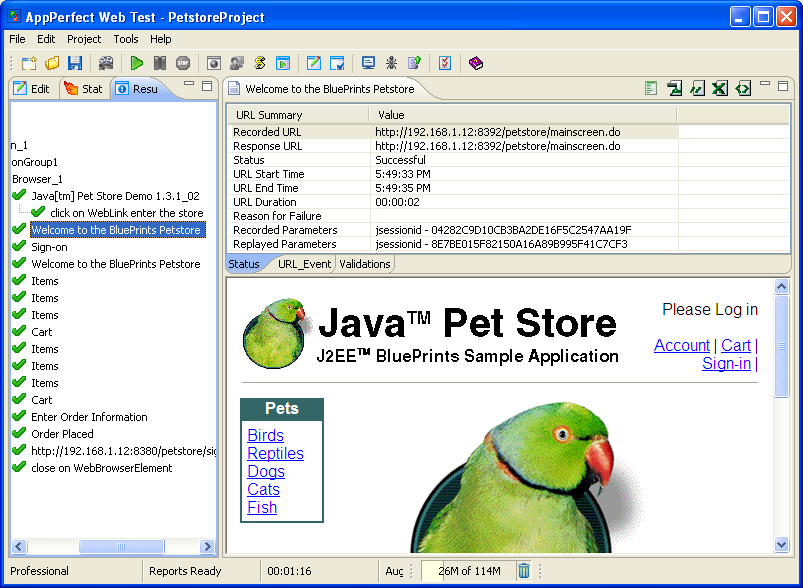
Task: Click the garbage collection trash icon
Action: (x=524, y=571)
